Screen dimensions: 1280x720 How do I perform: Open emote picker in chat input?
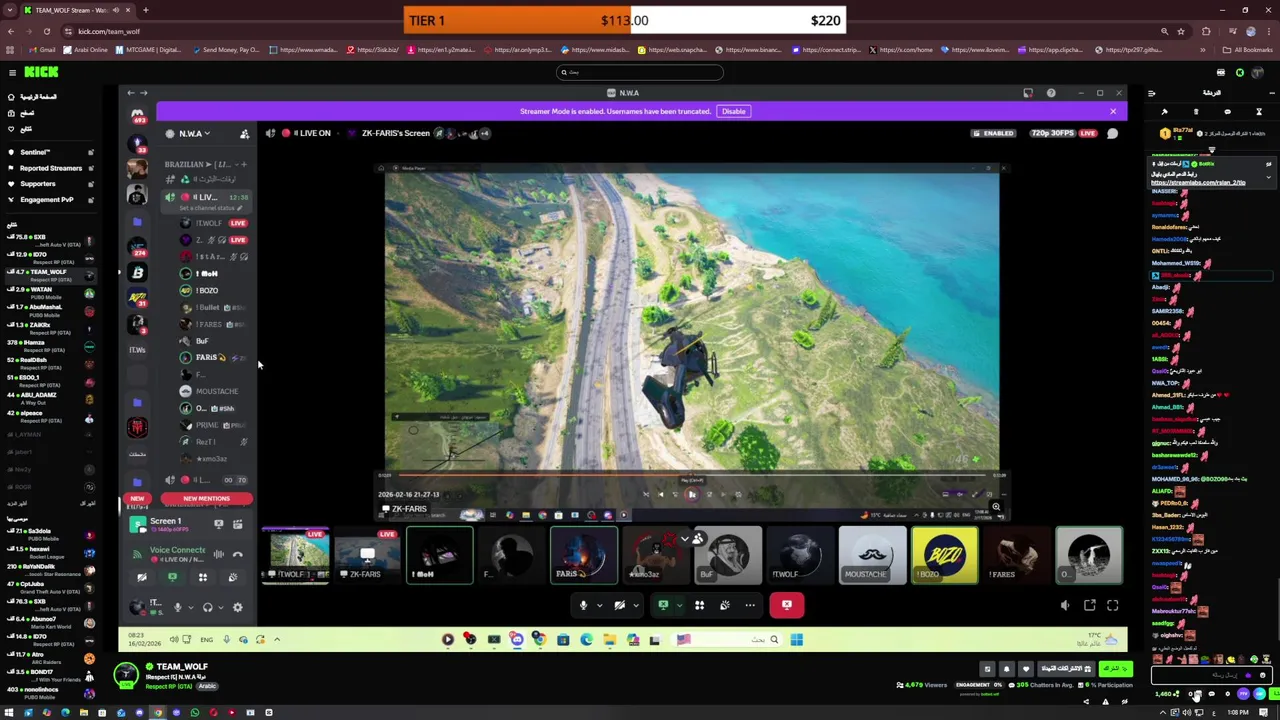pos(1262,676)
